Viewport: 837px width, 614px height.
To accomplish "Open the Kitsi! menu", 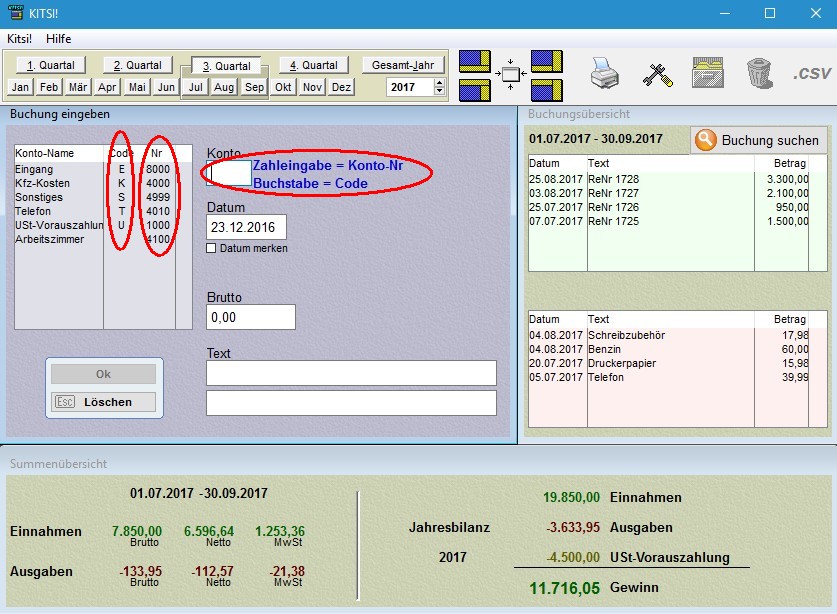I will point(19,39).
